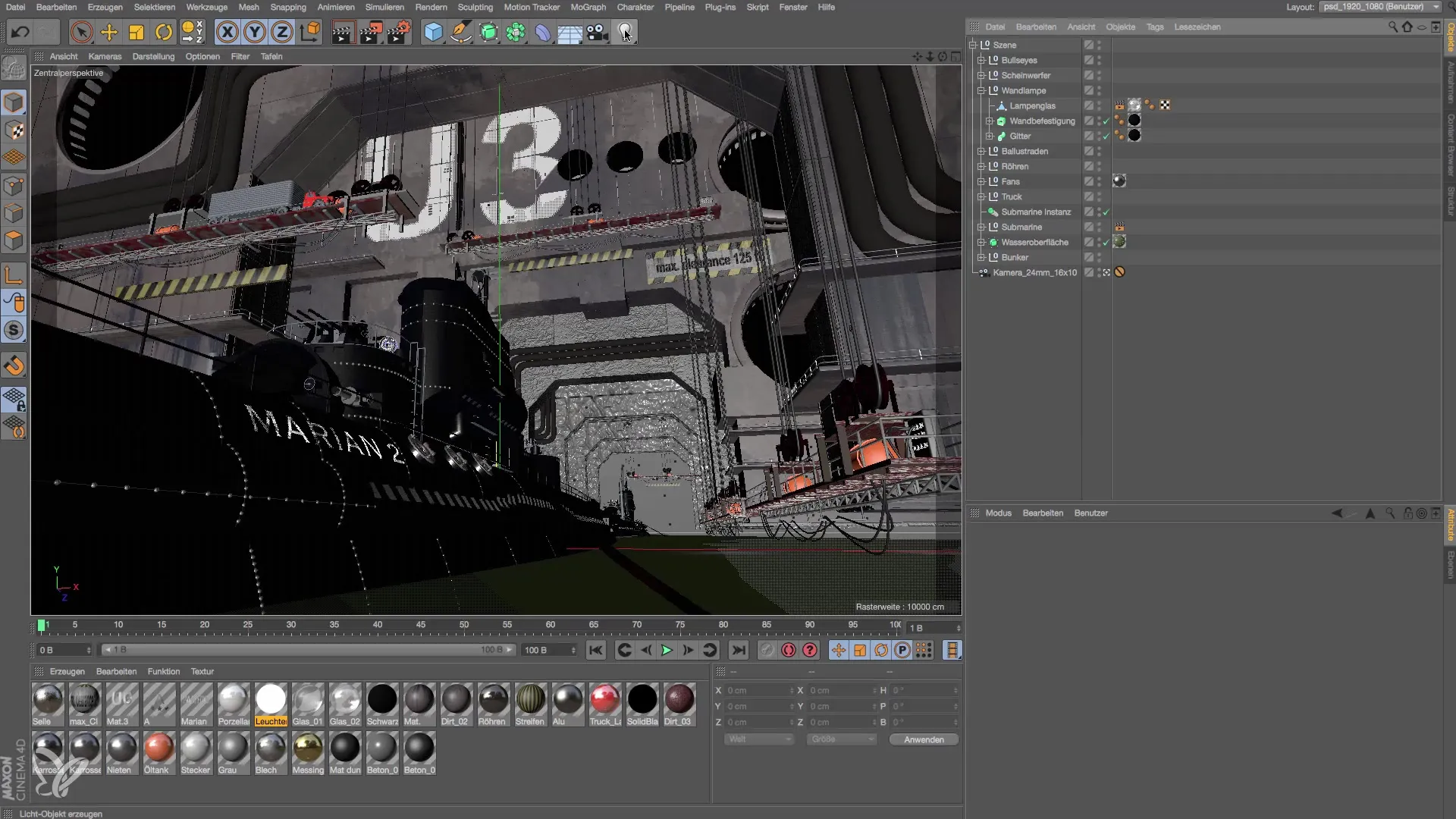Image resolution: width=1456 pixels, height=819 pixels.
Task: Toggle the Y axis lock
Action: tap(255, 32)
